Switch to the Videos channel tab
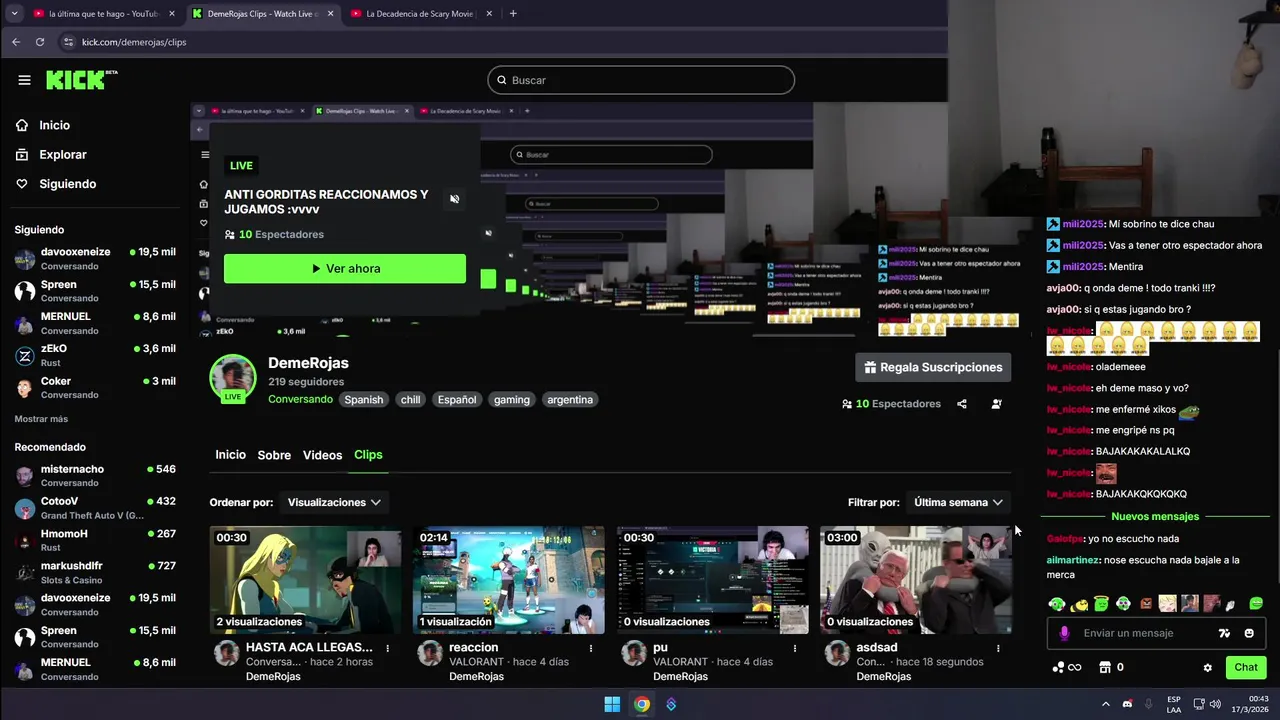The height and width of the screenshot is (720, 1280). click(322, 455)
